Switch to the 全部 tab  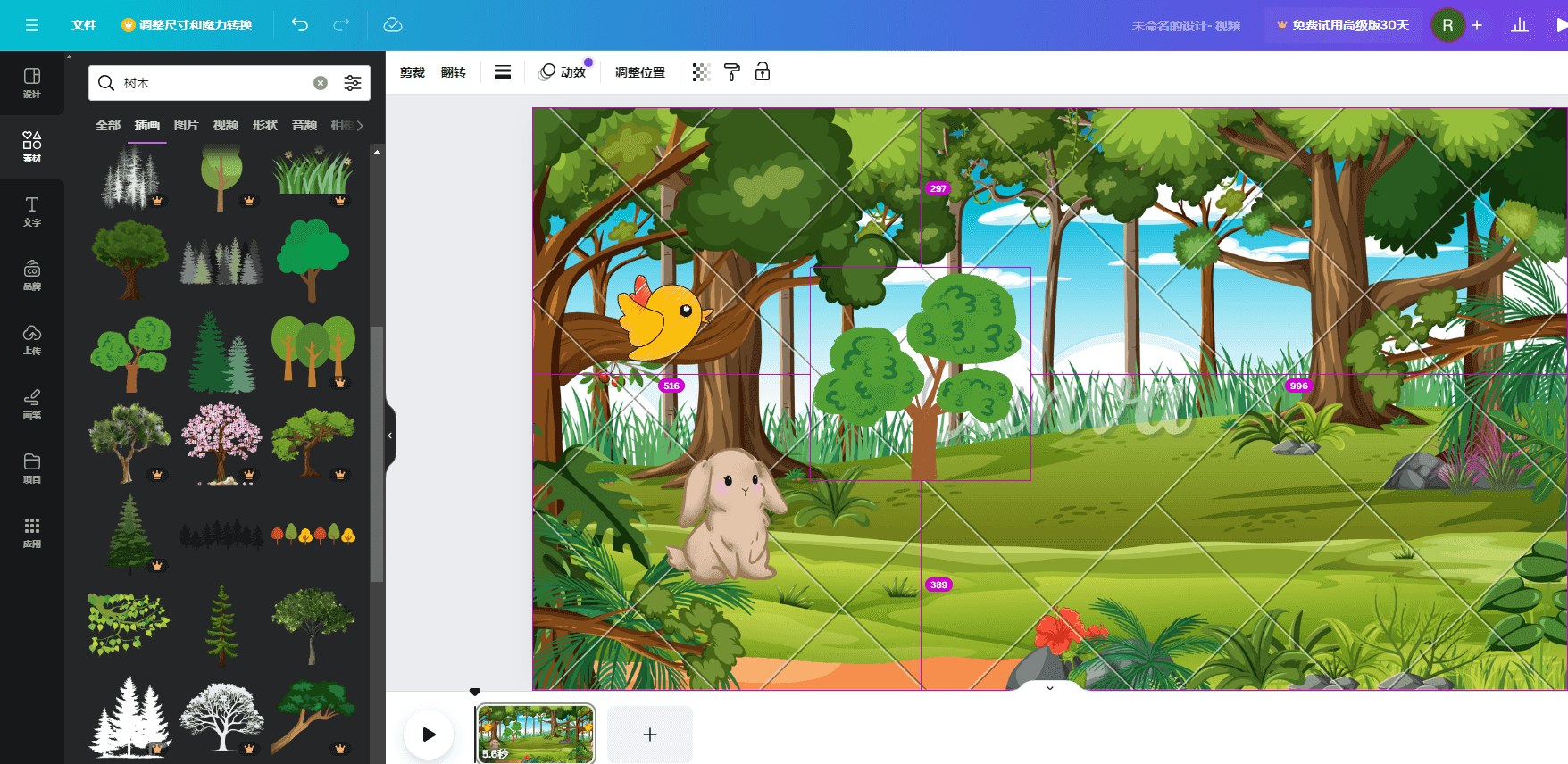click(108, 125)
